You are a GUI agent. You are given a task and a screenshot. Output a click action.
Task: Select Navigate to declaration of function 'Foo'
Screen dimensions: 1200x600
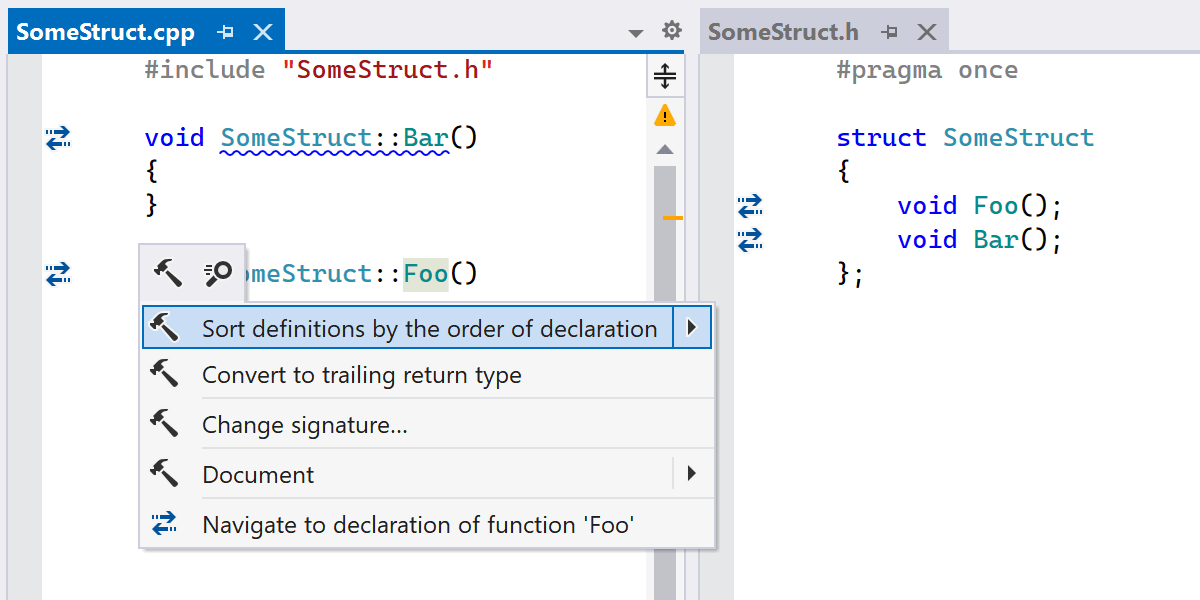coord(418,525)
